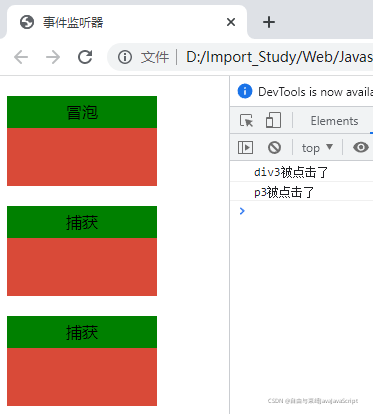Screen dimensions: 373x414
Task: Show the console sidebar
Action: tap(245, 147)
